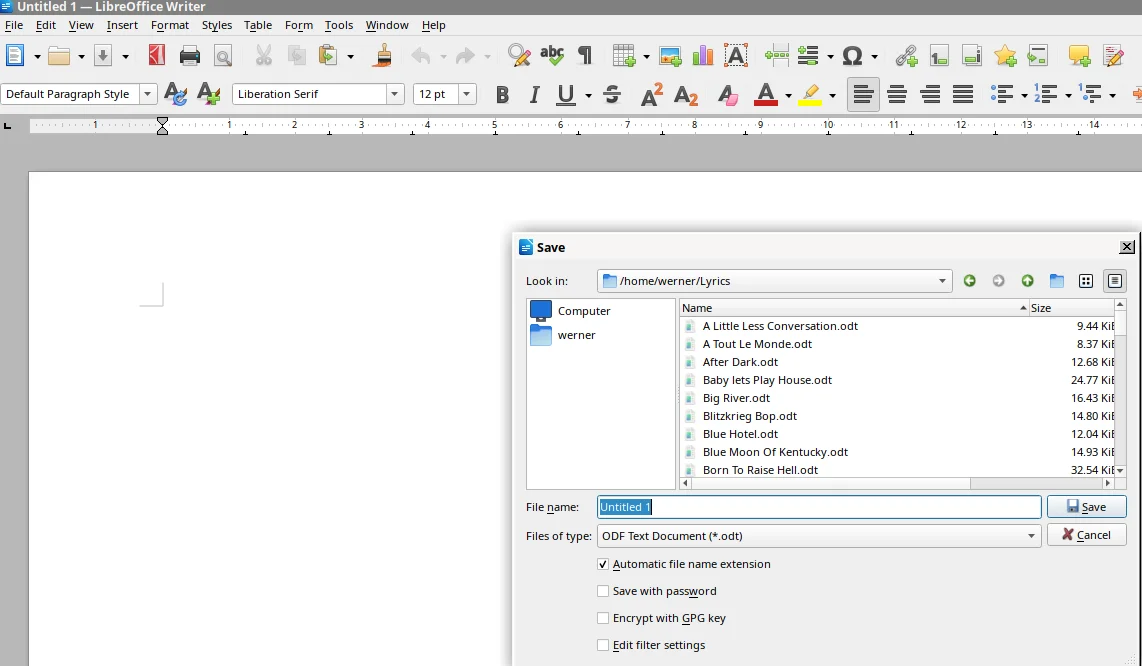Cancel the Save dialog
The height and width of the screenshot is (666, 1142).
click(x=1087, y=535)
